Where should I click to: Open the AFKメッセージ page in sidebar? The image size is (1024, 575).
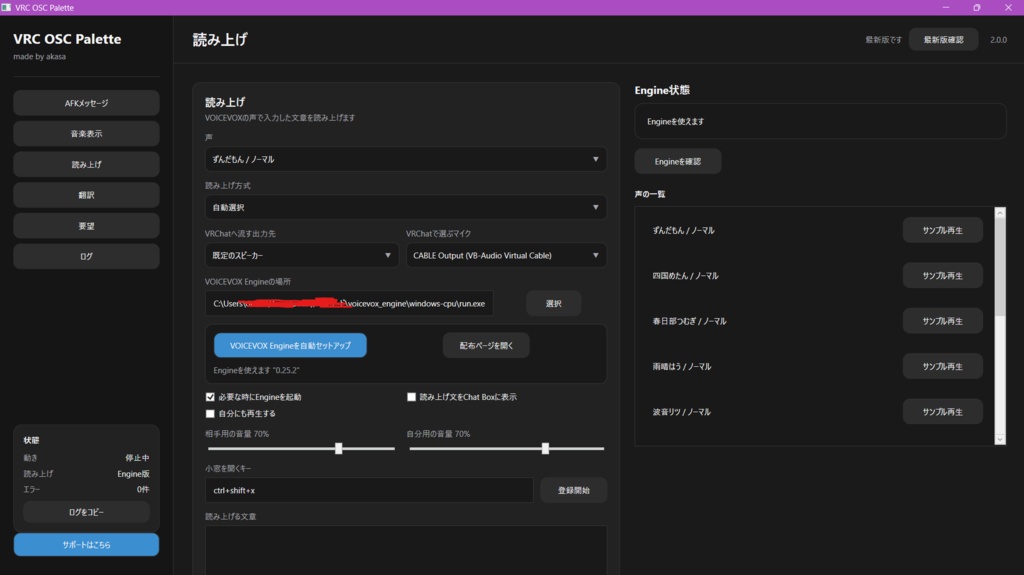(86, 103)
